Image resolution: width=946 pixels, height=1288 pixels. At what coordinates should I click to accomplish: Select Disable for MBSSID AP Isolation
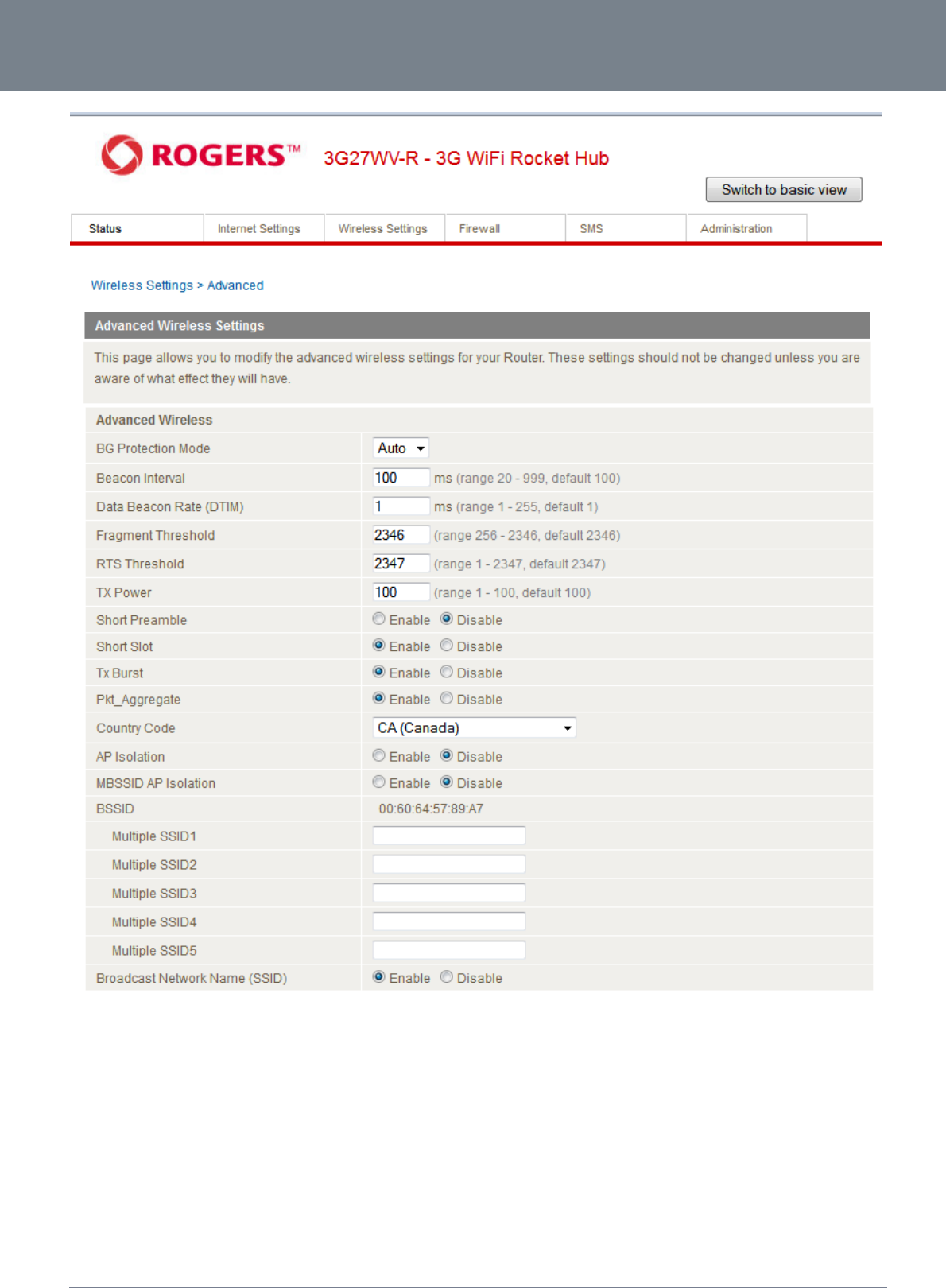tap(447, 782)
